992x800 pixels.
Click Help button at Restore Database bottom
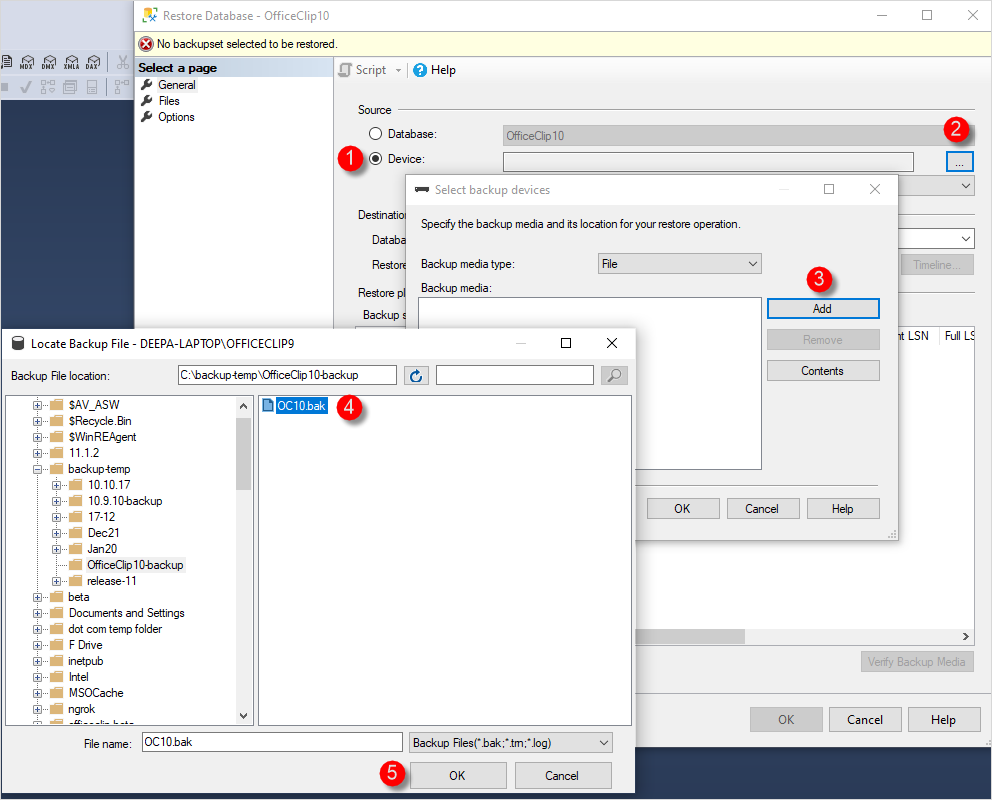[x=943, y=720]
